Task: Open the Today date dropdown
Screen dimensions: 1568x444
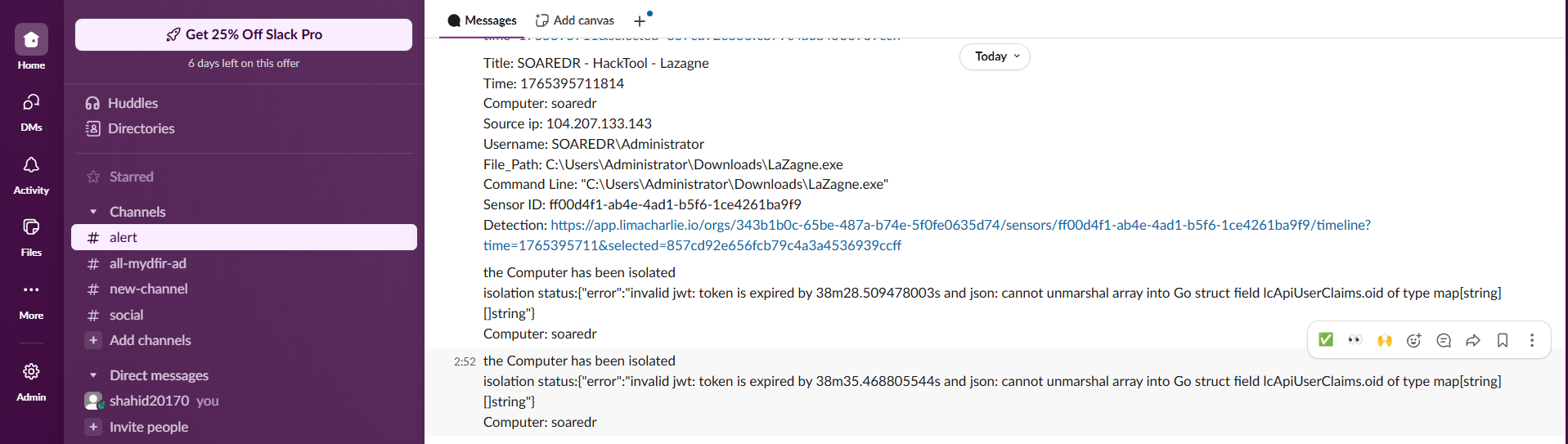Action: click(x=995, y=56)
